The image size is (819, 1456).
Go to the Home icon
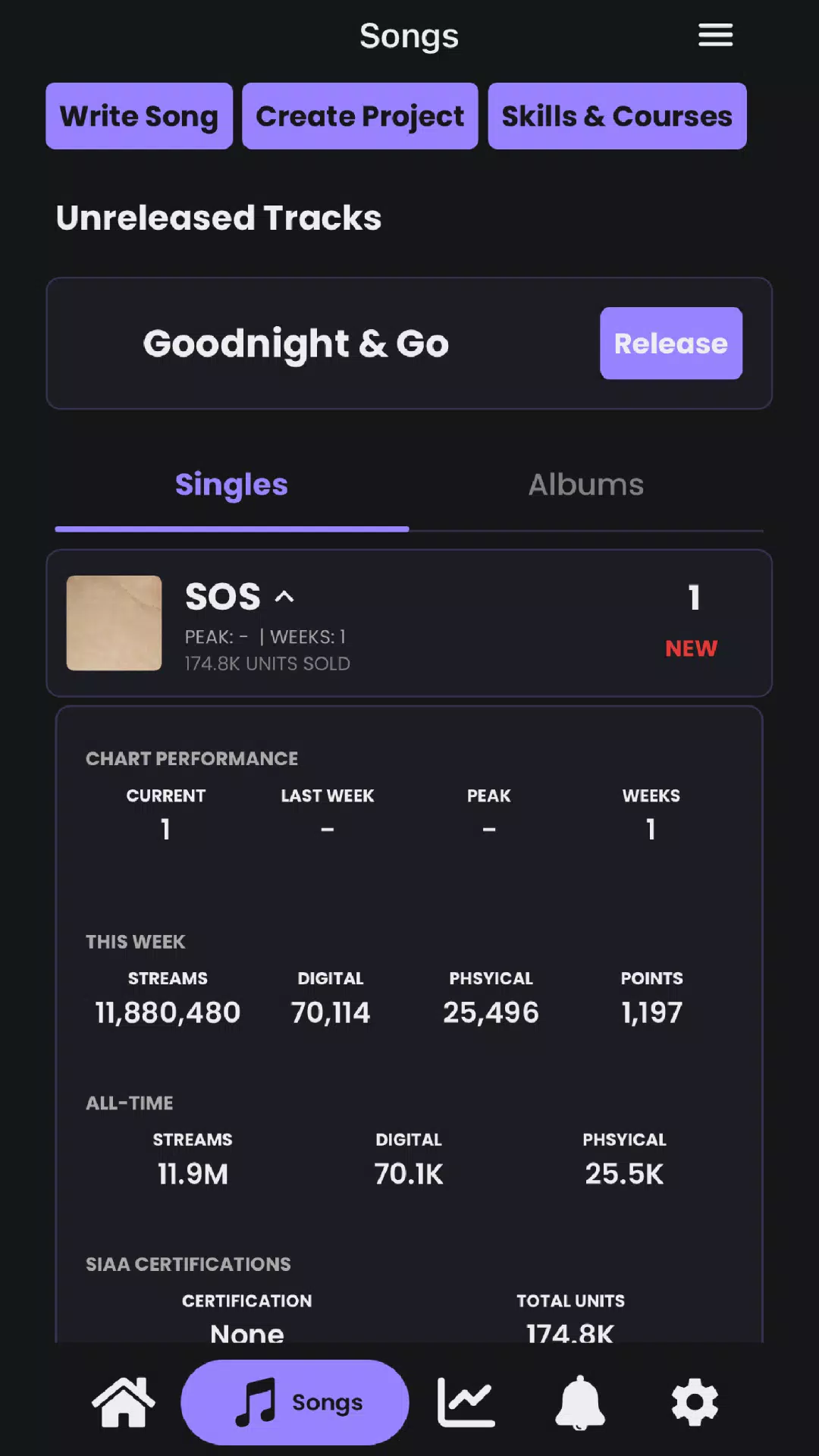click(123, 1402)
